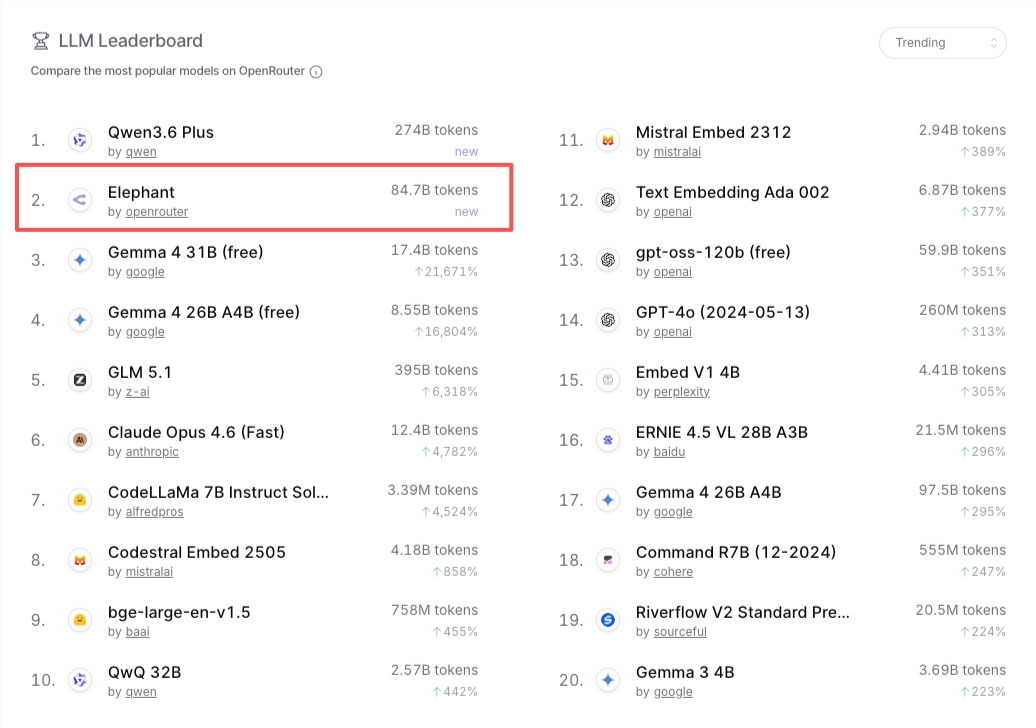Open the qwen provider link under Qwen3.6 Plus
The width and height of the screenshot is (1036, 728).
(x=140, y=151)
